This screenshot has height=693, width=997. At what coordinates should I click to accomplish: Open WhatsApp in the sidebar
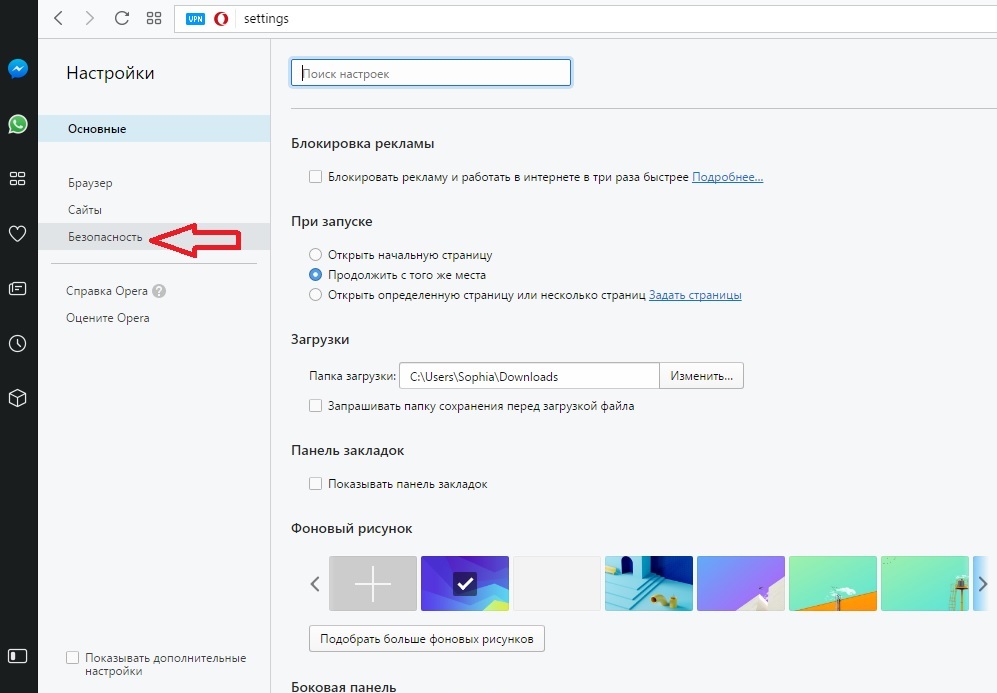(18, 123)
